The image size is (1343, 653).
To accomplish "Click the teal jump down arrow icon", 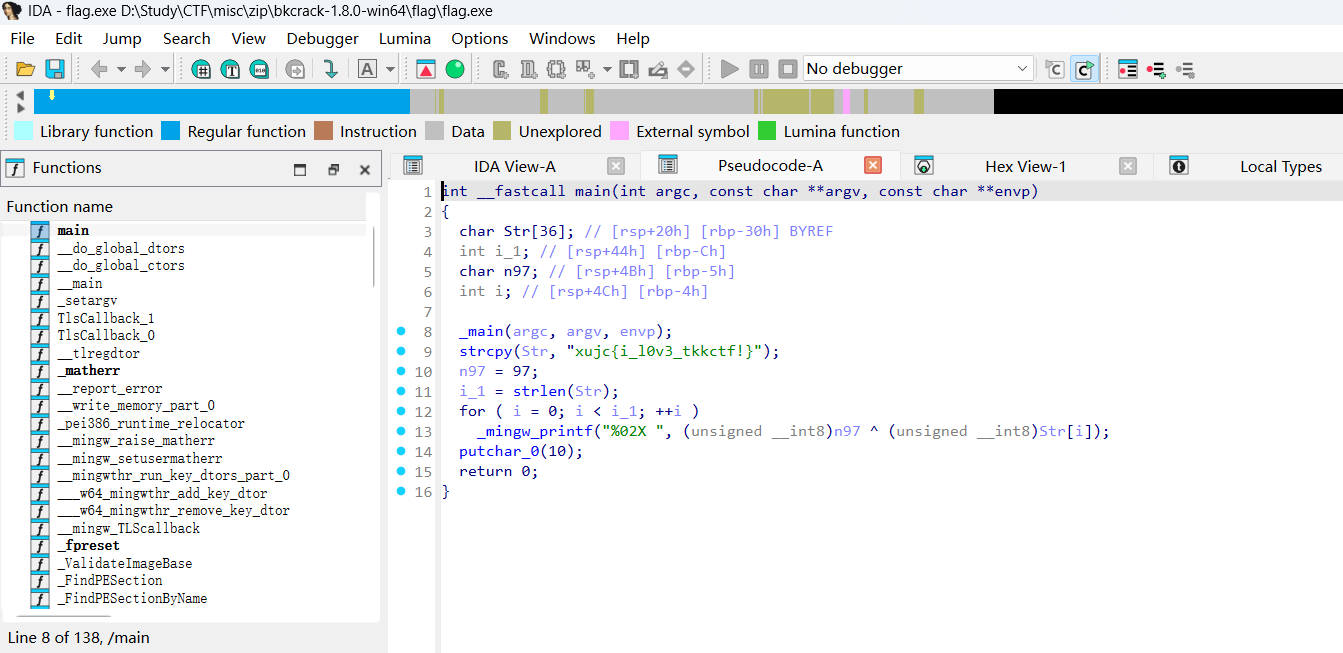I will point(330,69).
